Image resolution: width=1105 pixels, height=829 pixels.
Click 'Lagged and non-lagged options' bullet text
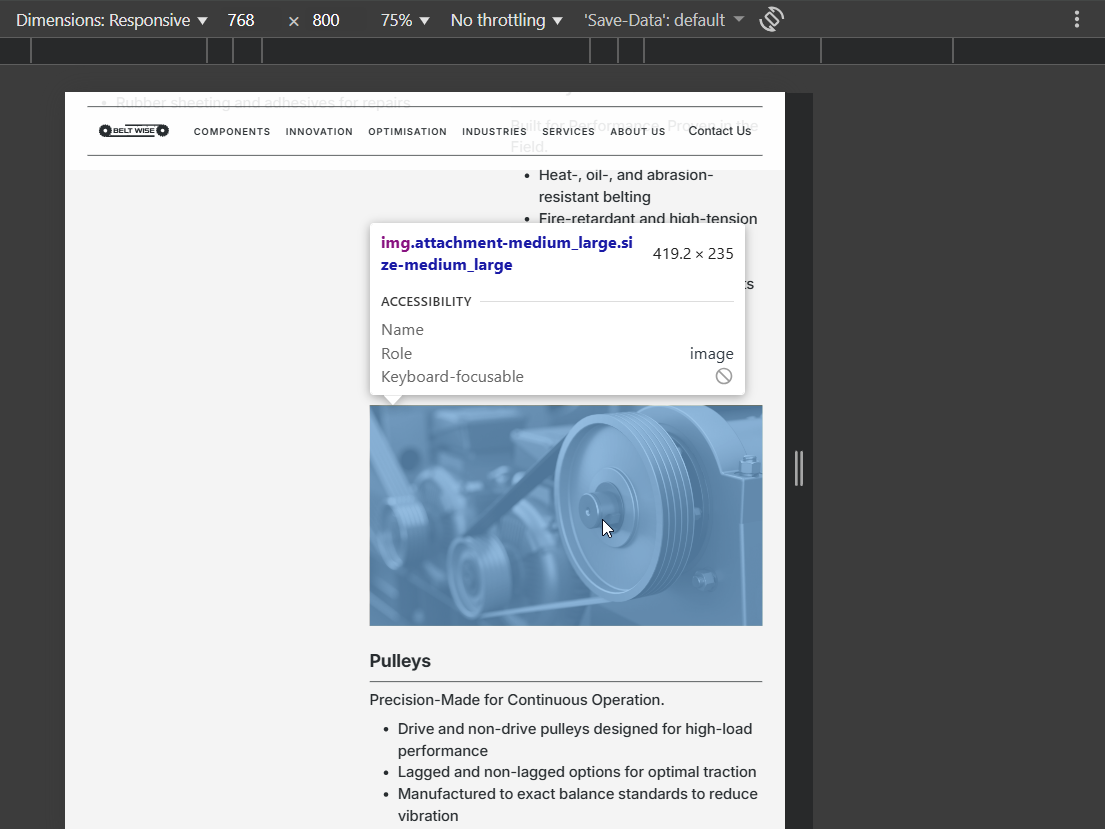tap(576, 772)
